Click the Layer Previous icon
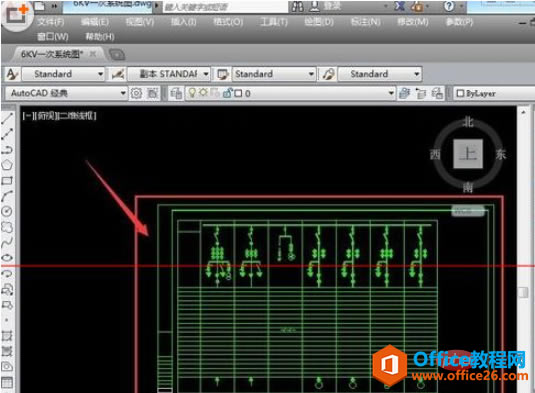 pyautogui.click(x=421, y=93)
